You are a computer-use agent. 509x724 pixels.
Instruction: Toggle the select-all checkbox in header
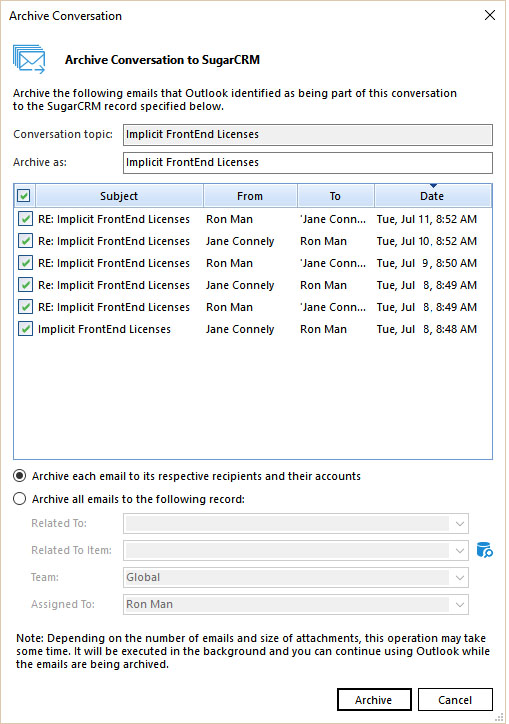point(24,196)
